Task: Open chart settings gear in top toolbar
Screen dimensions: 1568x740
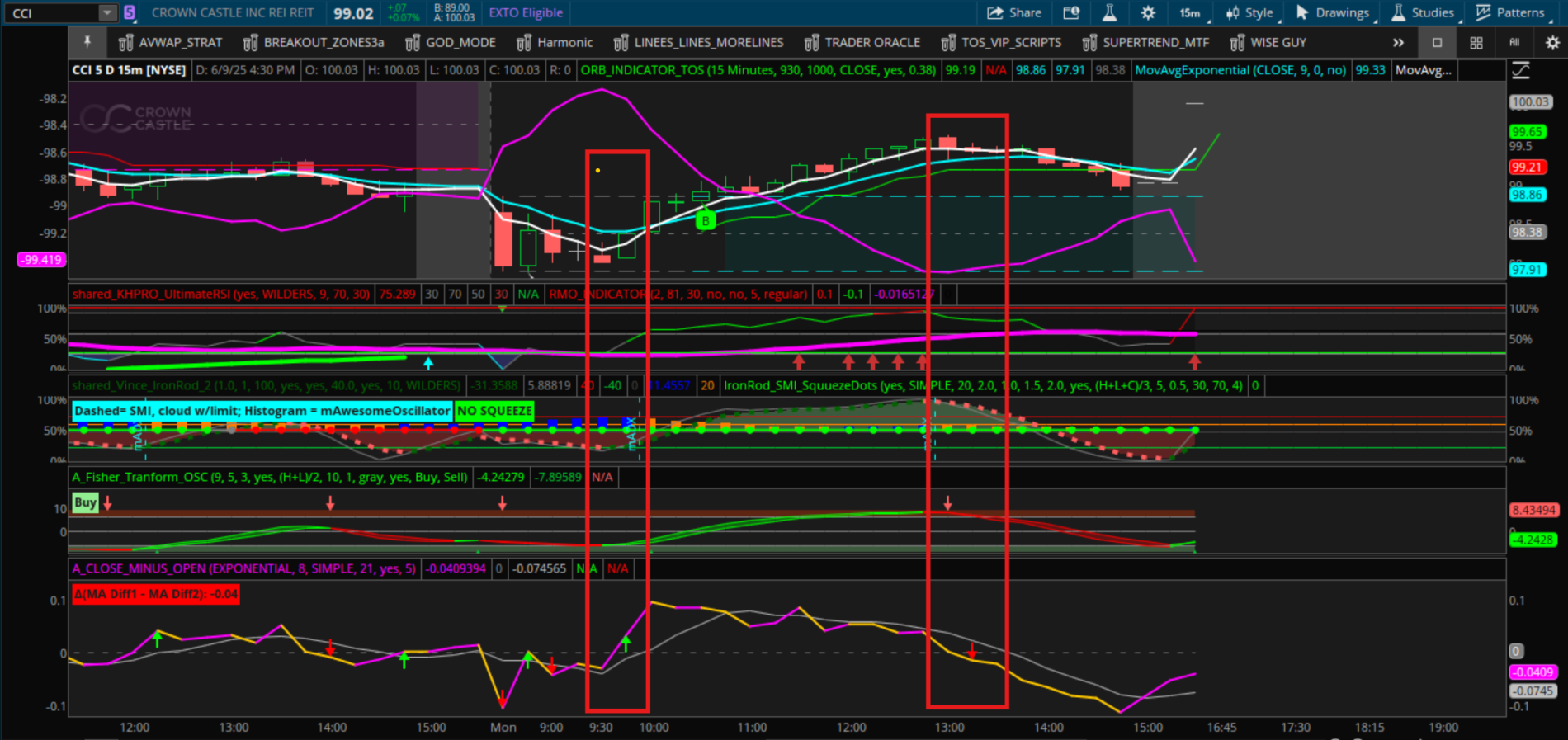Action: (x=1148, y=12)
